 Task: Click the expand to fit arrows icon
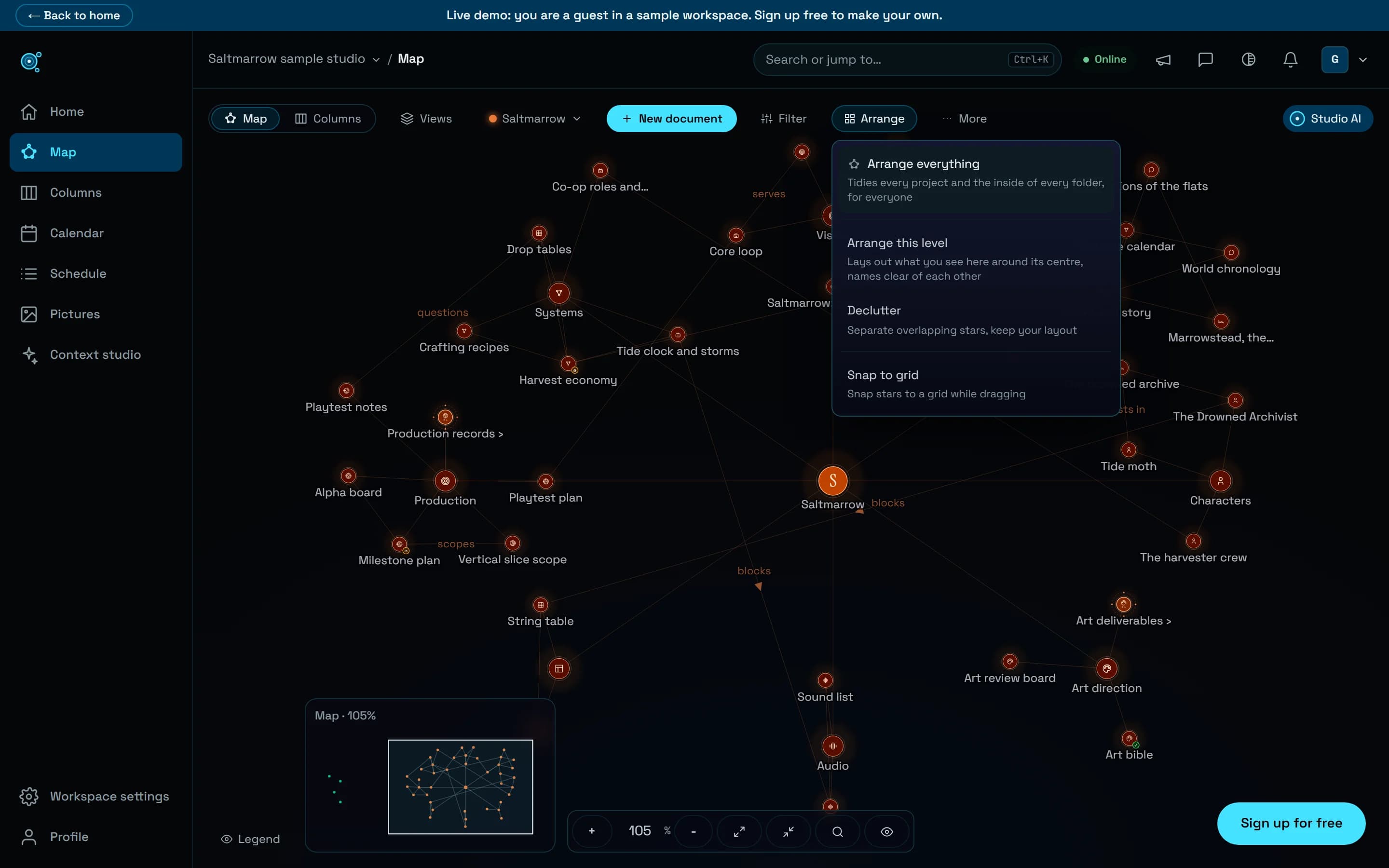point(739,831)
